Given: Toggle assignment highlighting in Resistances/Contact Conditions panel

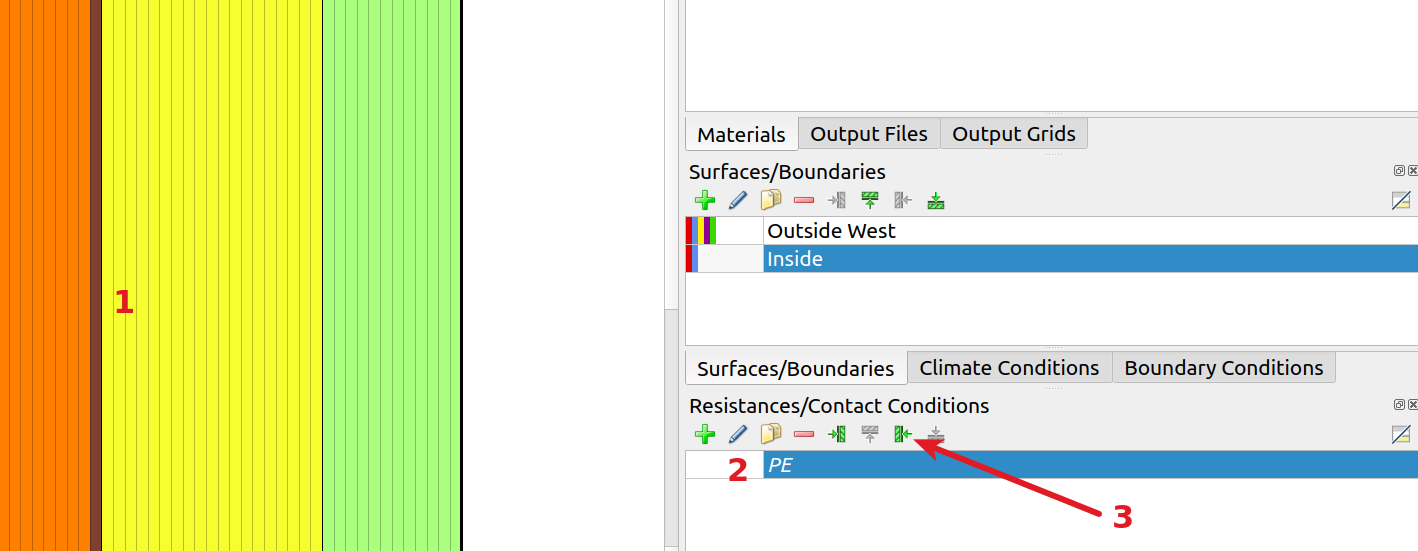Looking at the screenshot, I should pos(1401,434).
